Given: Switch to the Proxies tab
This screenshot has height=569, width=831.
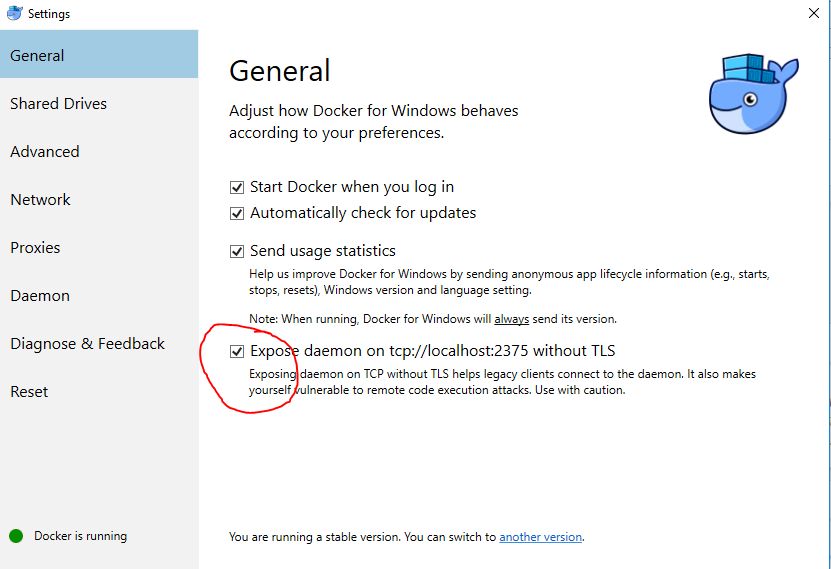Looking at the screenshot, I should tap(36, 248).
